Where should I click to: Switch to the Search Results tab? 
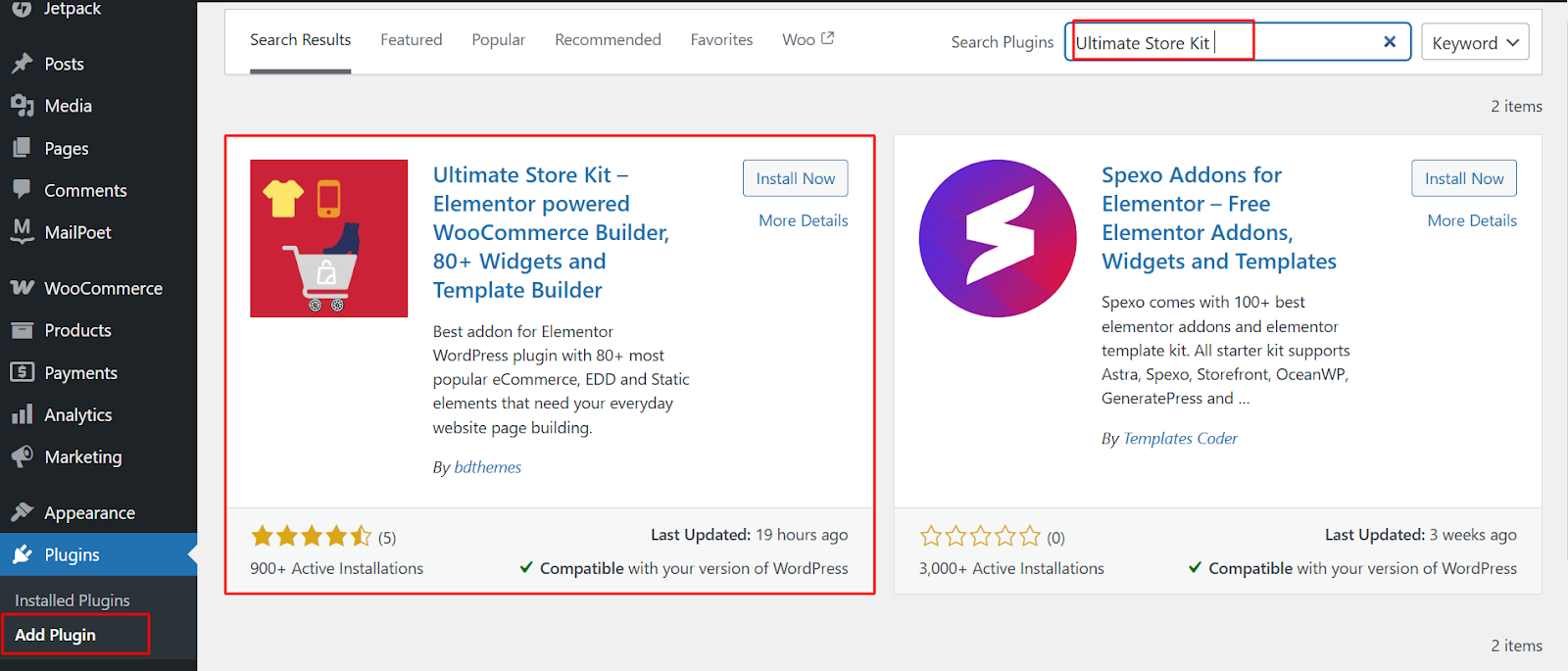pos(300,40)
